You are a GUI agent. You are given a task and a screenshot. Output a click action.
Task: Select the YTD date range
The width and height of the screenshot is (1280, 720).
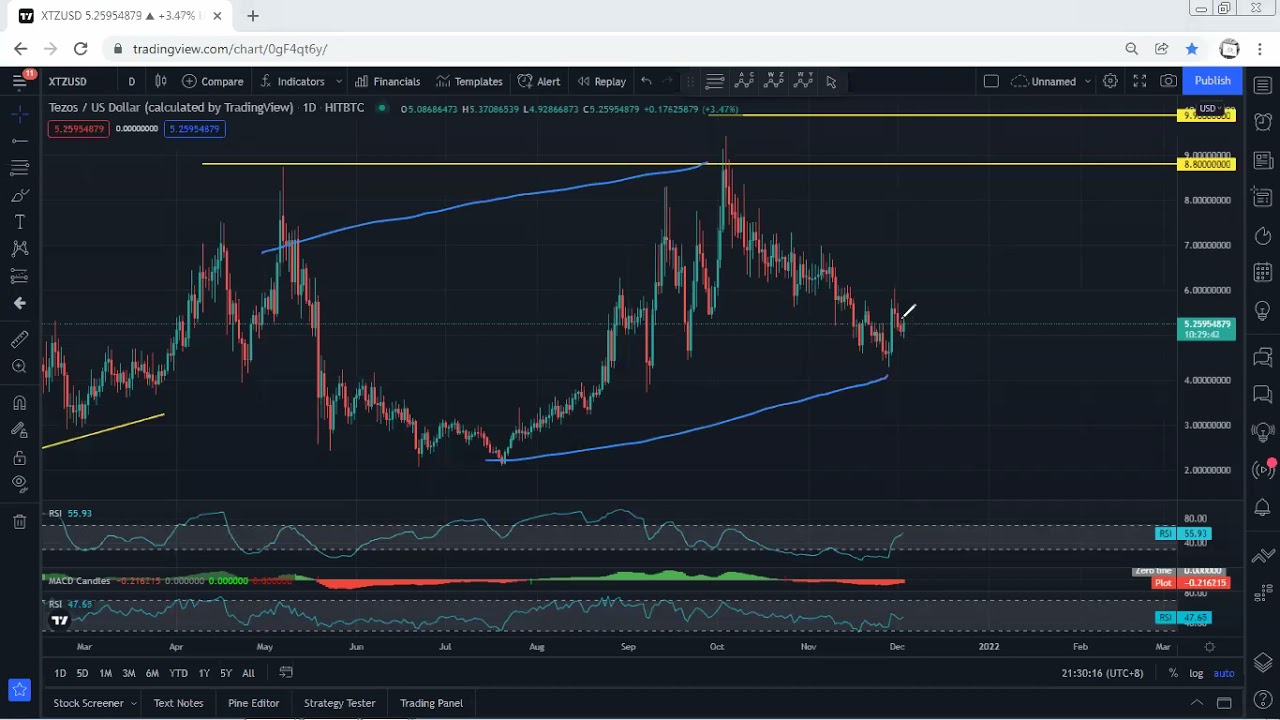point(178,673)
